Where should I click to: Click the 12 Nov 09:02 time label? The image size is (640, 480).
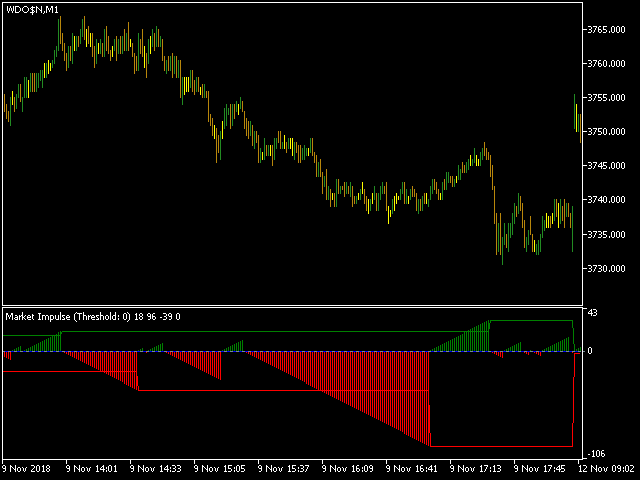pyautogui.click(x=606, y=469)
